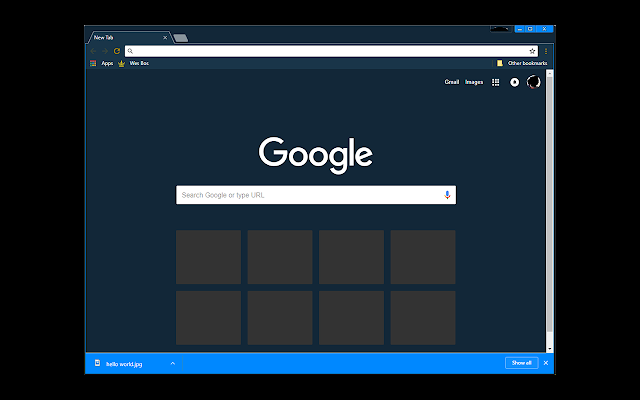Click the scrollbar up arrow
This screenshot has width=640, height=400.
pyautogui.click(x=550, y=73)
